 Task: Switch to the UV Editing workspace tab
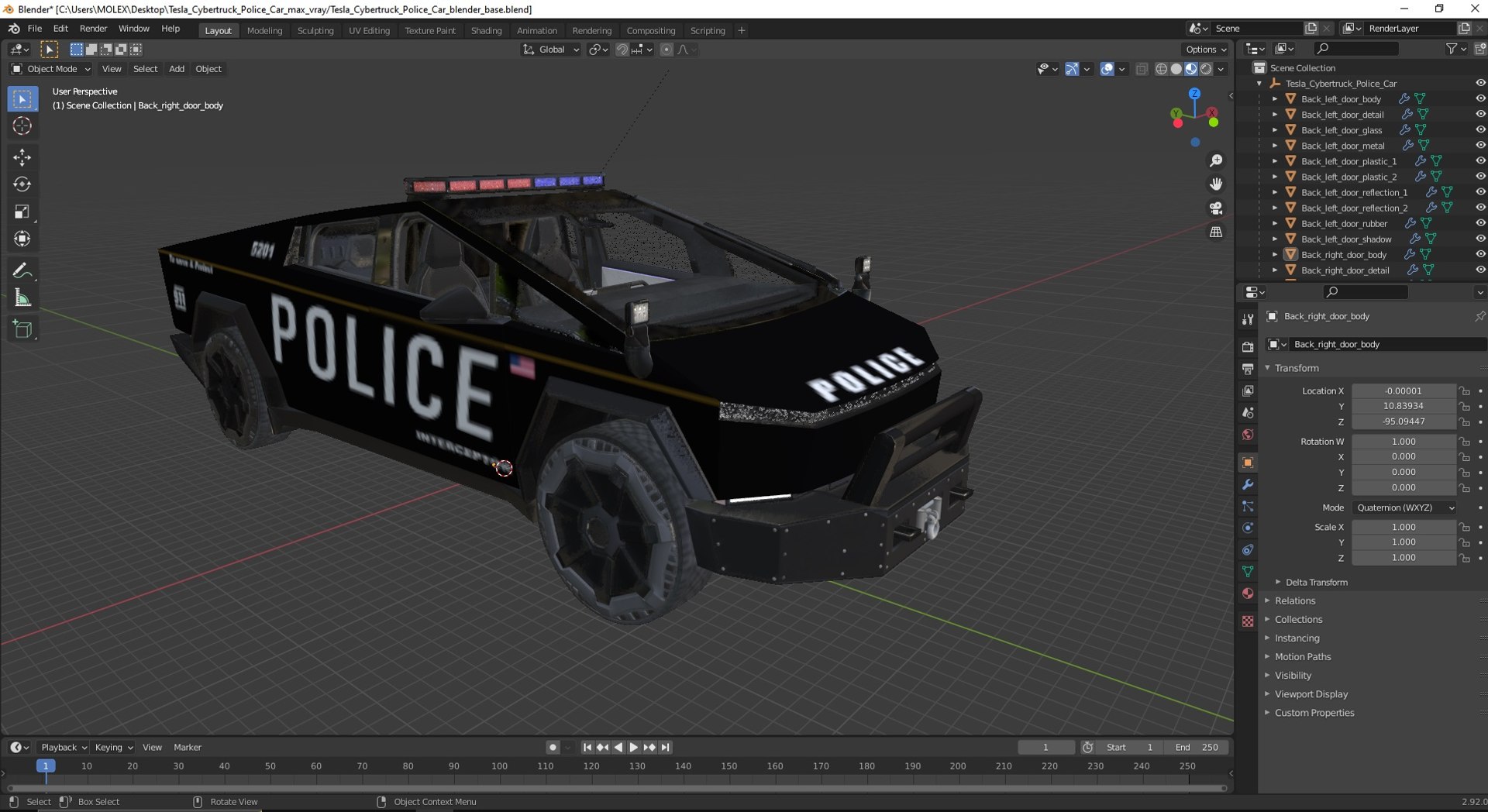pyautogui.click(x=369, y=30)
